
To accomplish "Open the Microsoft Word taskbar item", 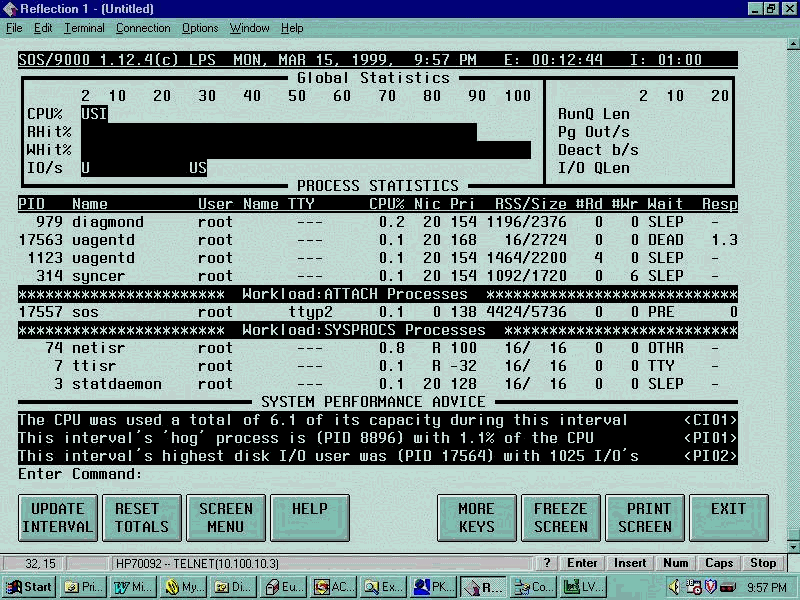I will point(134,587).
